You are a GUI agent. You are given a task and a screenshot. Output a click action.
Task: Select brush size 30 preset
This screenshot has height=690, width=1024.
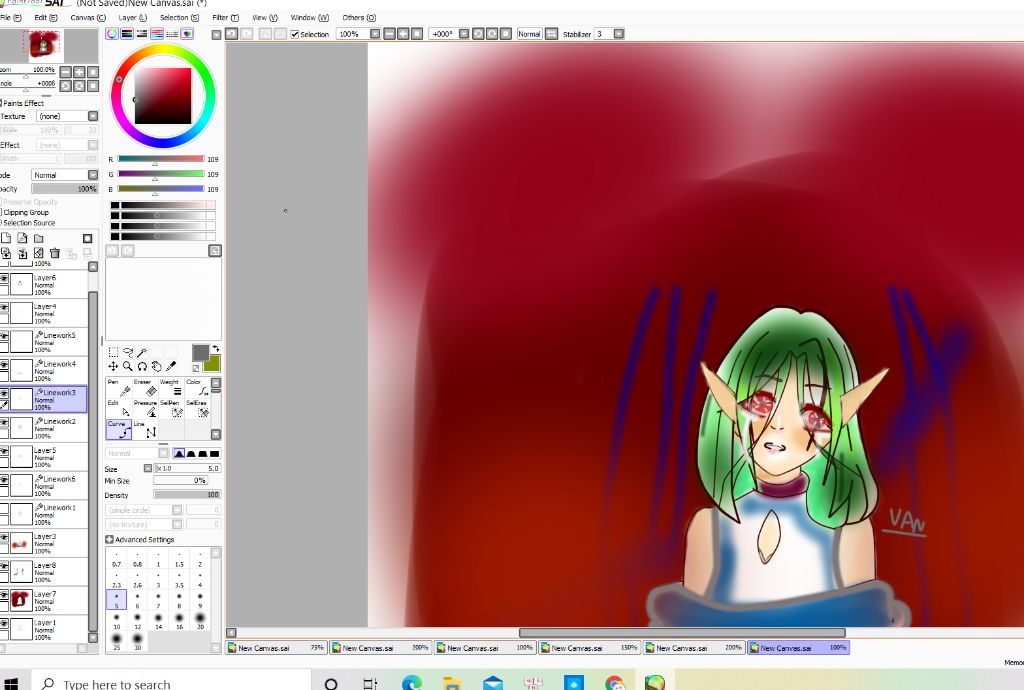point(137,642)
